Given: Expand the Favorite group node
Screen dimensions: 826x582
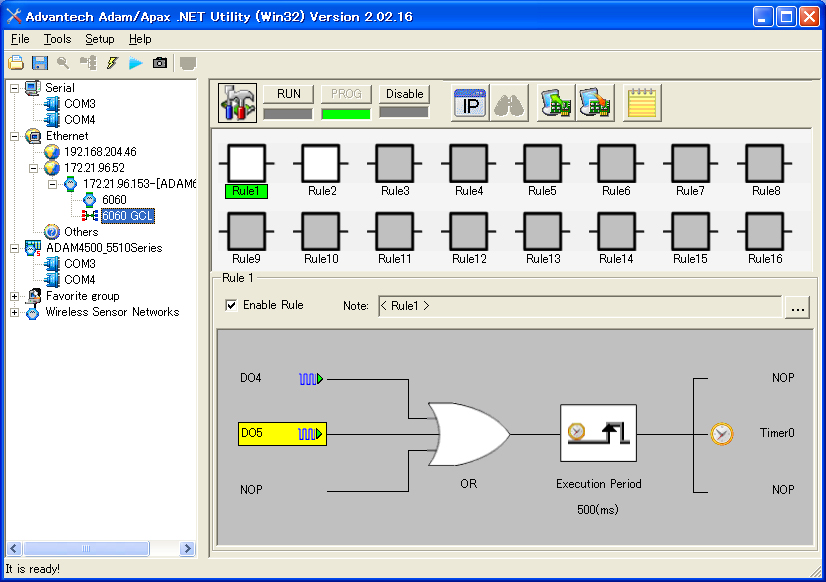Looking at the screenshot, I should 15,297.
